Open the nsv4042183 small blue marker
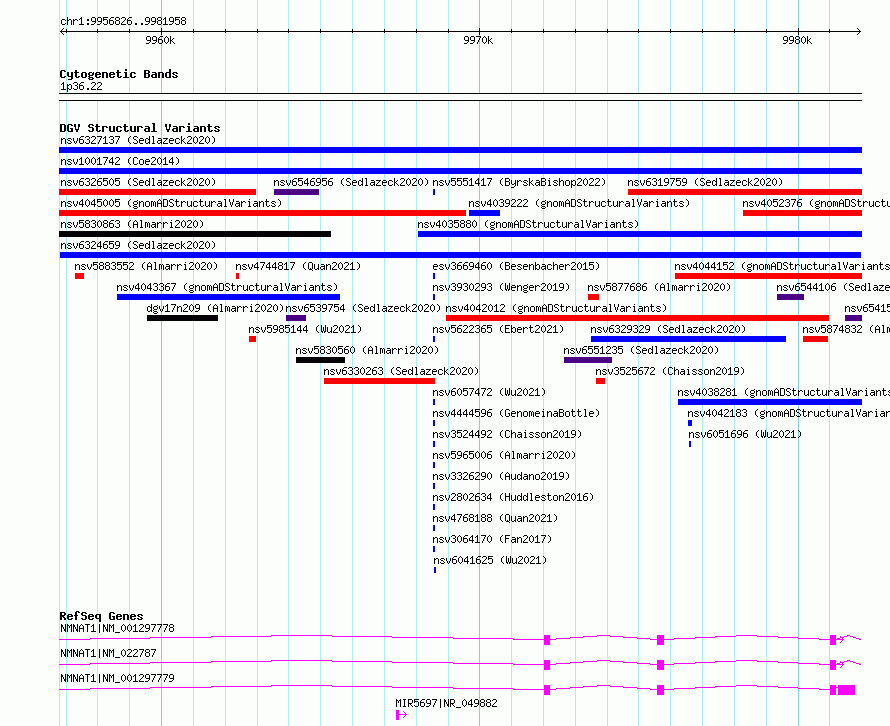 [x=690, y=423]
